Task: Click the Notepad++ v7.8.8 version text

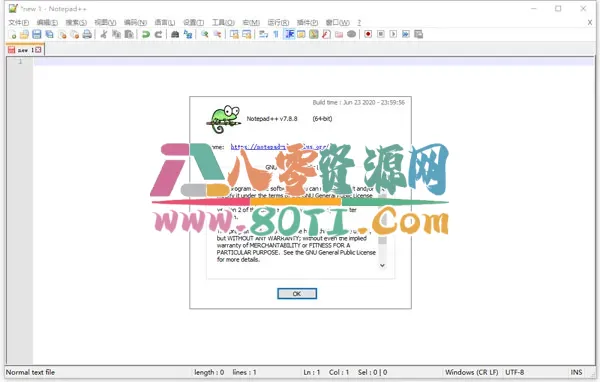Action: 272,119
